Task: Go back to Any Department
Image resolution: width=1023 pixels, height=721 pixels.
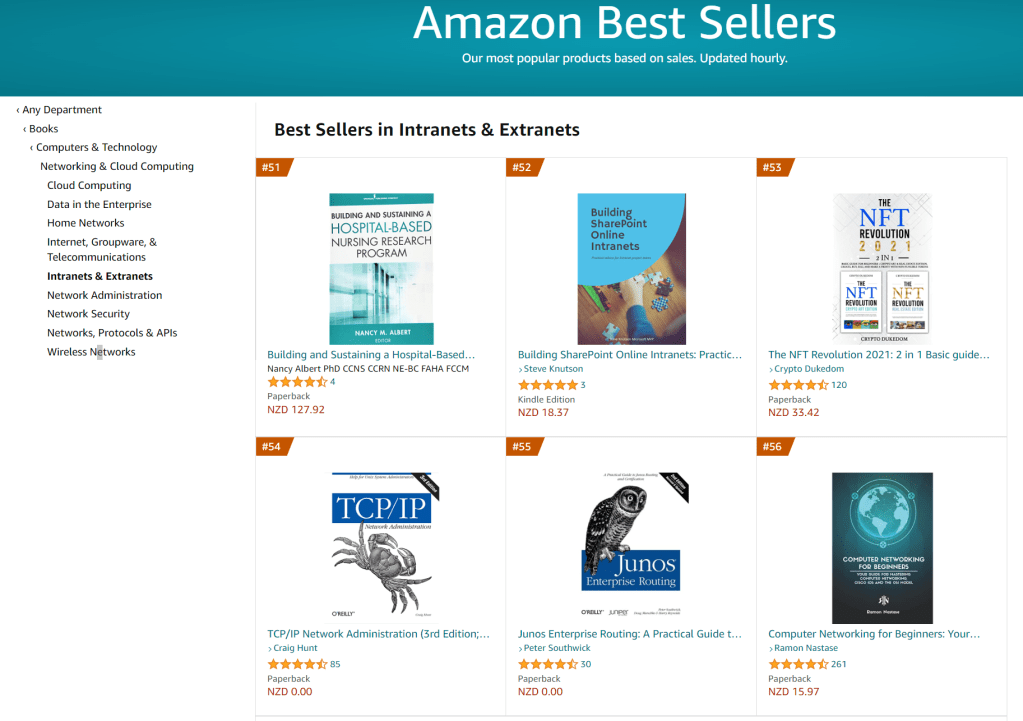Action: 62,110
